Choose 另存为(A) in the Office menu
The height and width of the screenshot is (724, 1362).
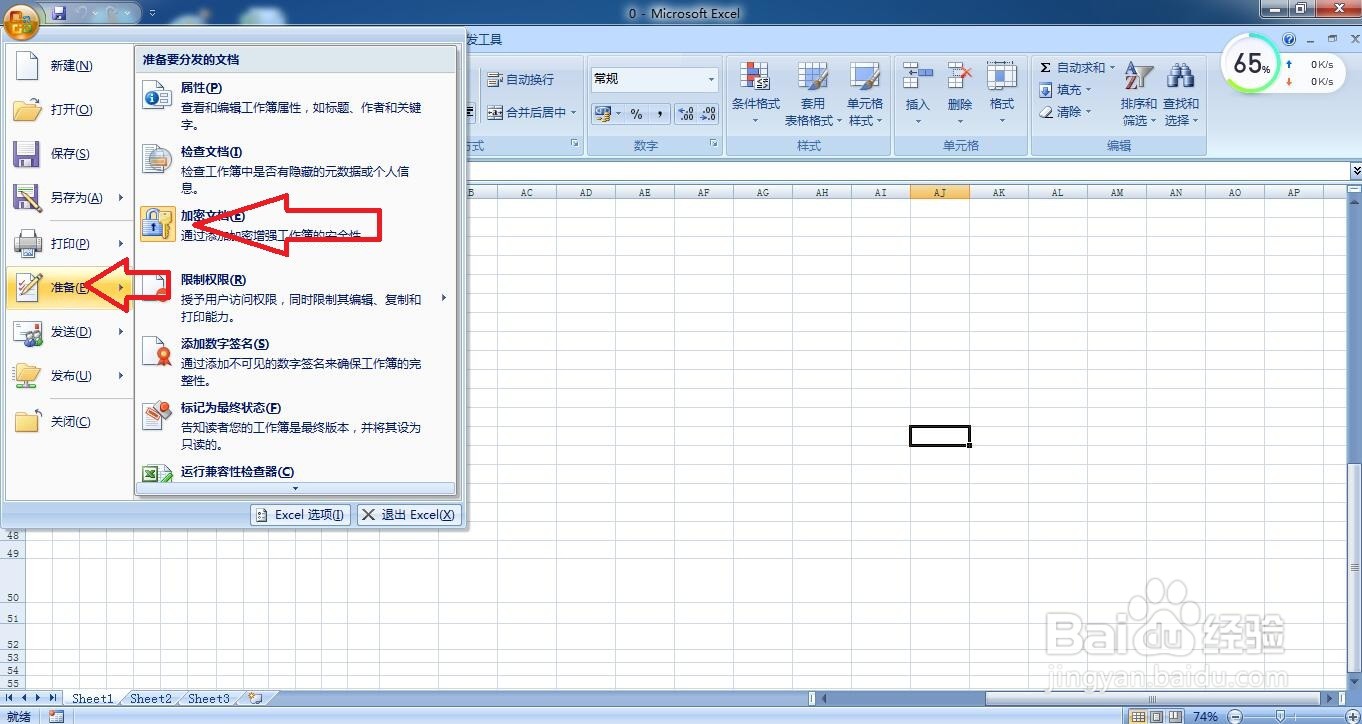click(x=68, y=198)
